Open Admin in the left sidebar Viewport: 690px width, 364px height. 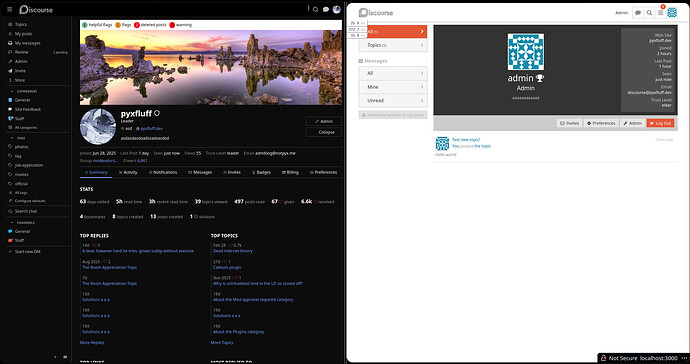(21, 62)
